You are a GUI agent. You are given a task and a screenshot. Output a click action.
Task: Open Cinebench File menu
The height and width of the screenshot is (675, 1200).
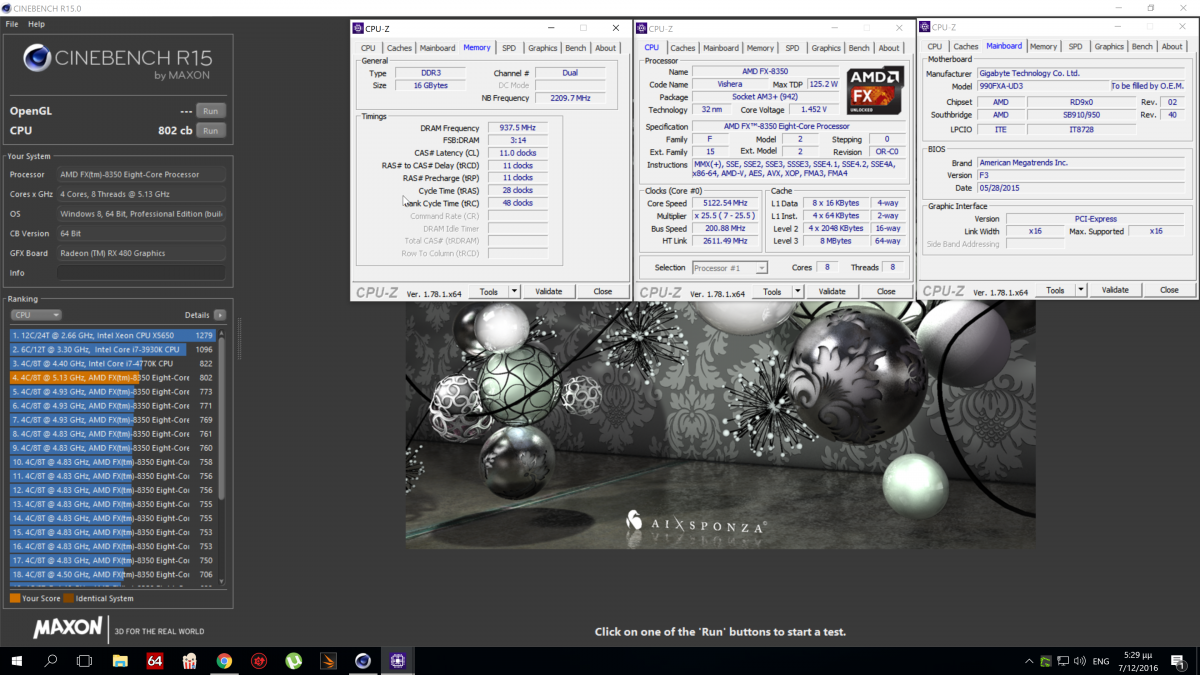(12, 23)
